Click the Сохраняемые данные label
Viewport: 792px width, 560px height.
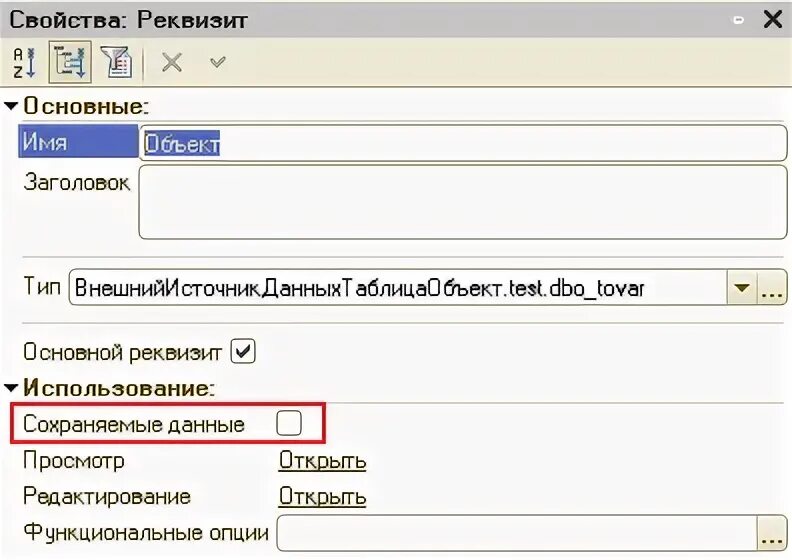click(x=134, y=424)
